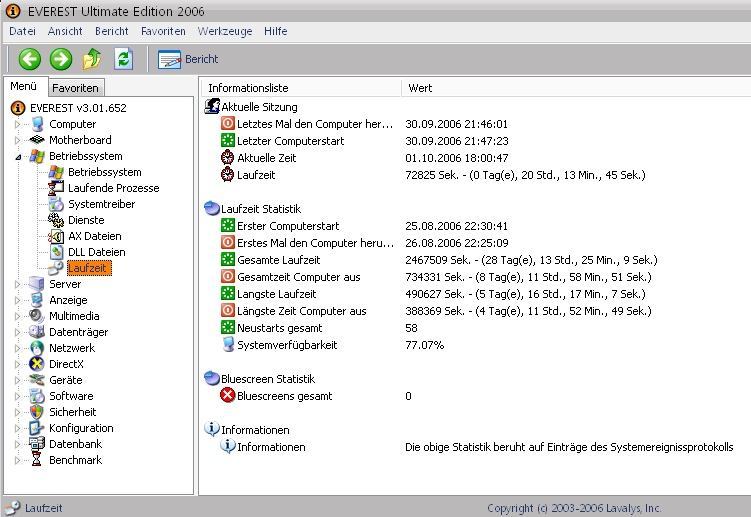Expand the Netzwerk tree node
The image size is (751, 517).
[18, 348]
